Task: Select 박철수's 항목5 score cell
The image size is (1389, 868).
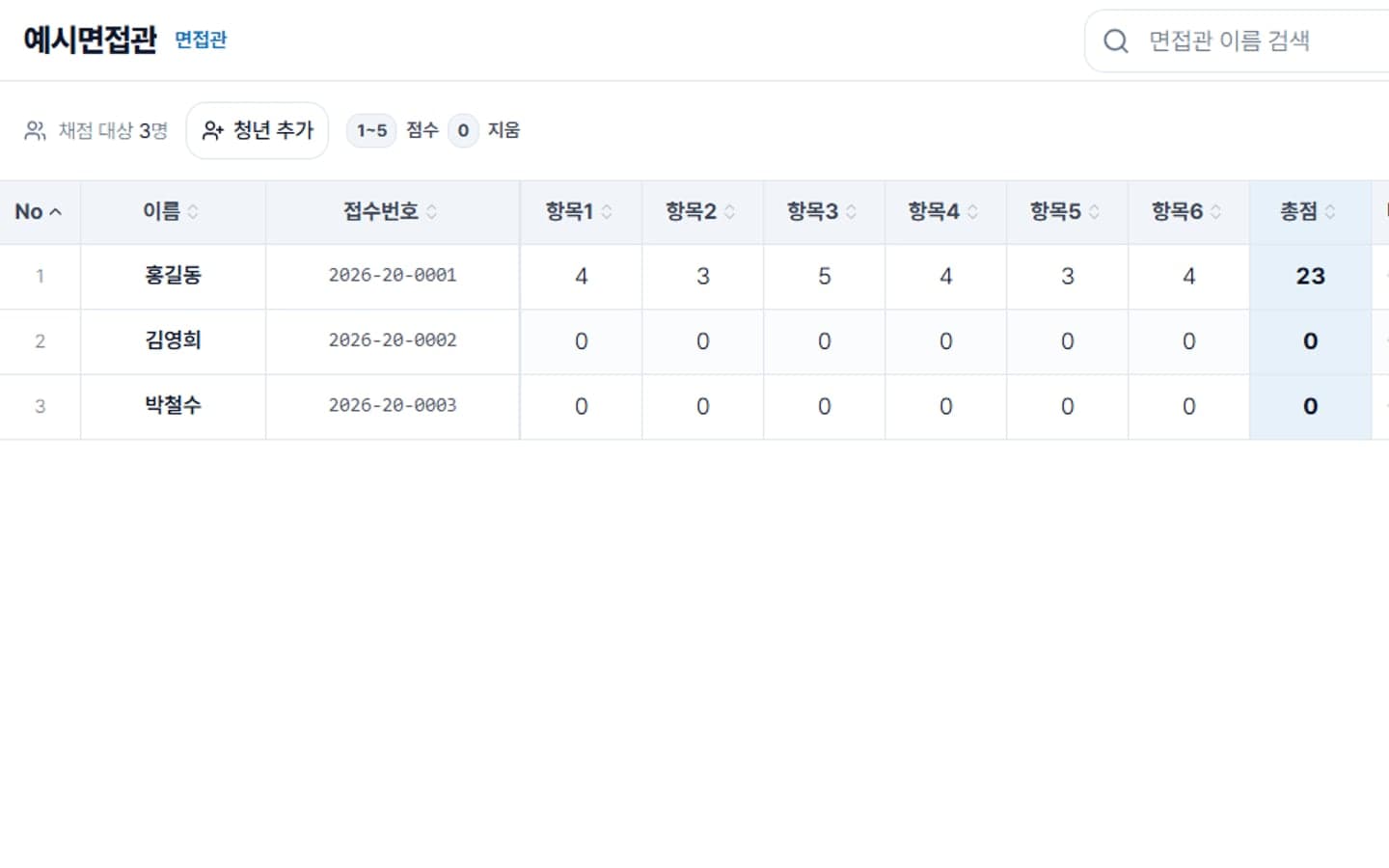Action: pyautogui.click(x=1068, y=407)
